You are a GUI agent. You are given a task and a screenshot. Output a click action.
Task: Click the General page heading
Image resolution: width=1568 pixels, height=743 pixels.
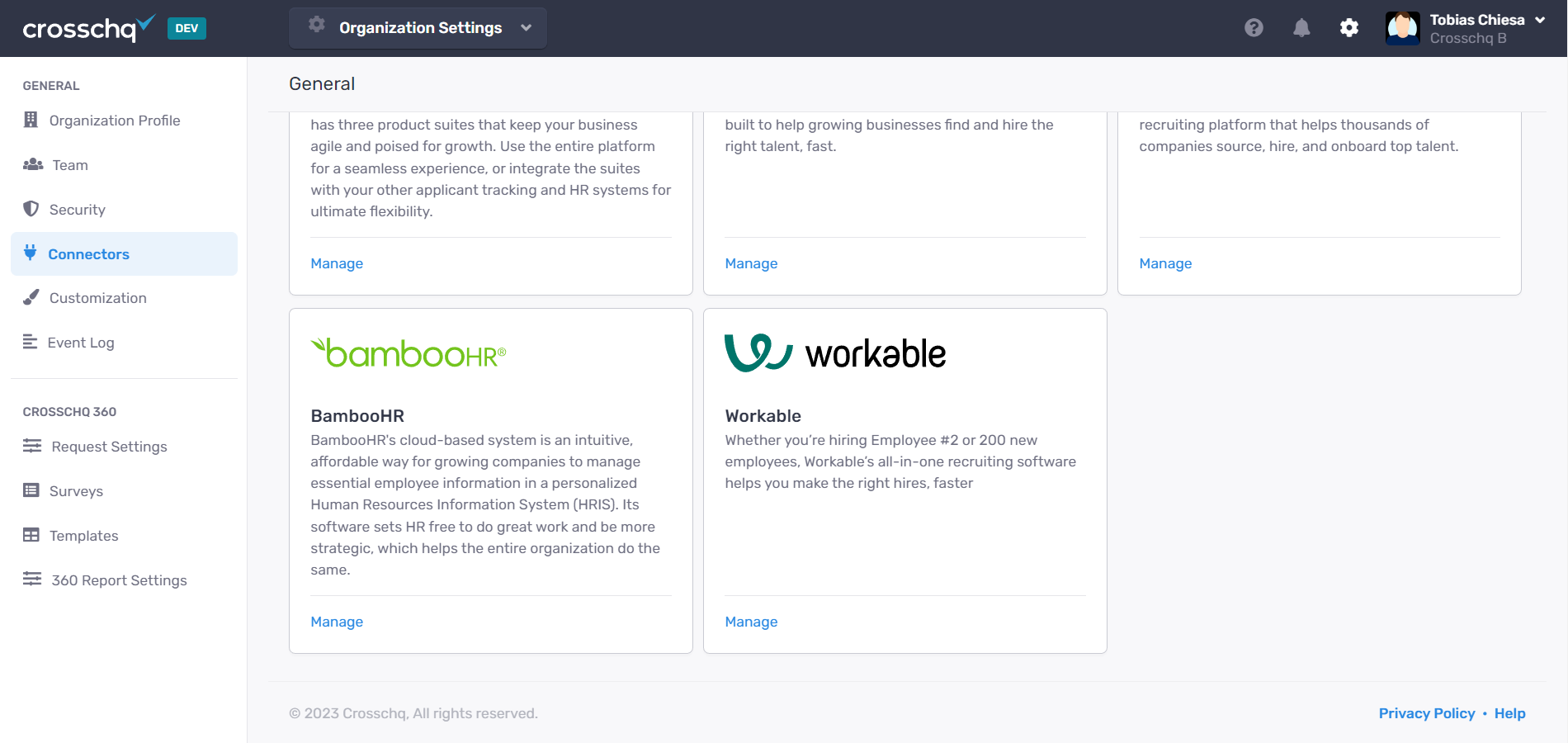pyautogui.click(x=322, y=84)
